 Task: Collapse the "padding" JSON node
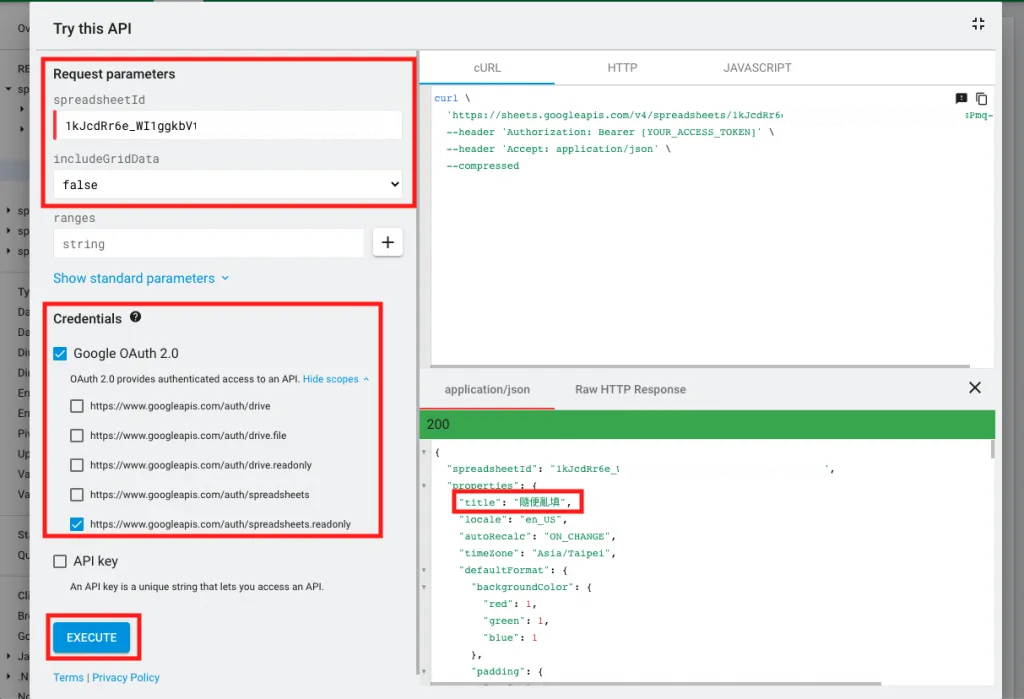(x=424, y=672)
